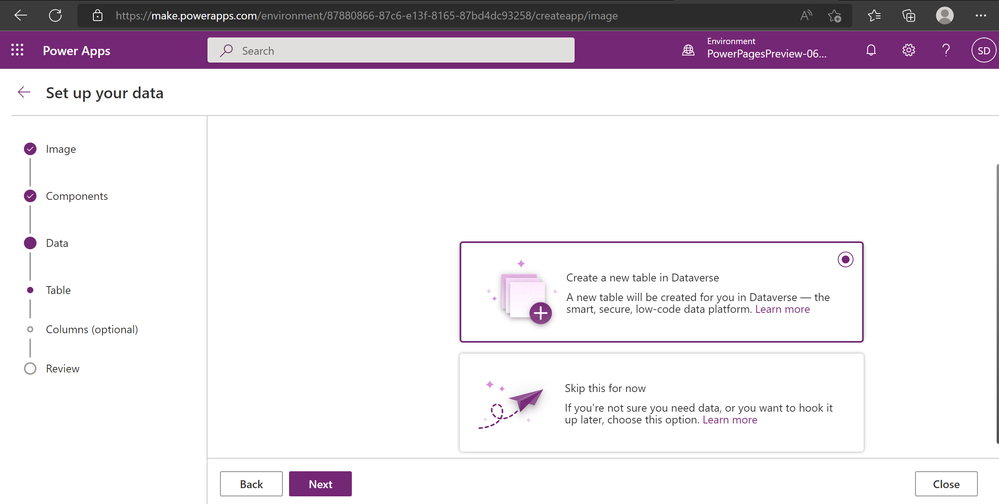Click the Power Apps title
The height and width of the screenshot is (504, 999).
pyautogui.click(x=76, y=51)
